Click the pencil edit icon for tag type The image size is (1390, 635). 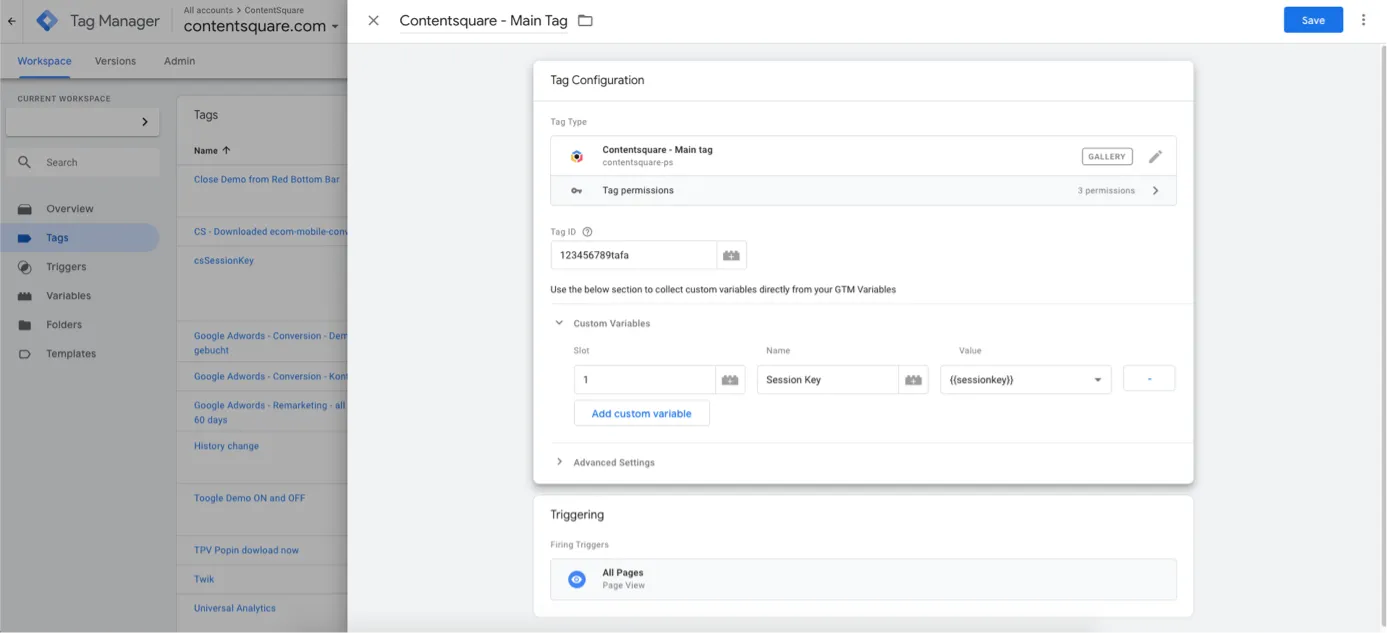(1155, 156)
